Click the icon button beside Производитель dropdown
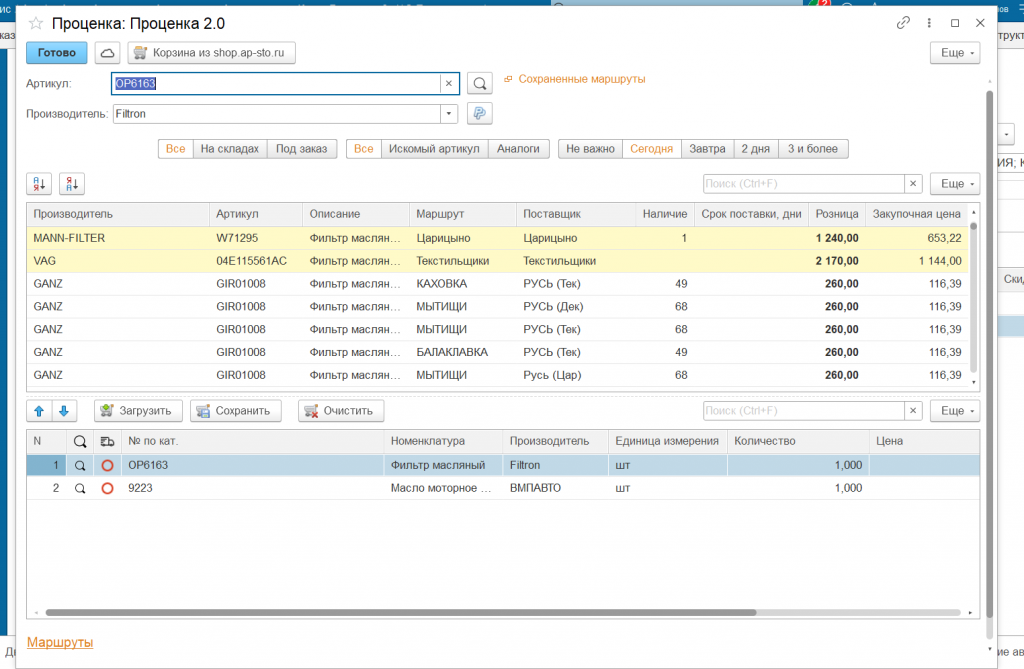Screen dimensions: 1024x669 pos(480,114)
